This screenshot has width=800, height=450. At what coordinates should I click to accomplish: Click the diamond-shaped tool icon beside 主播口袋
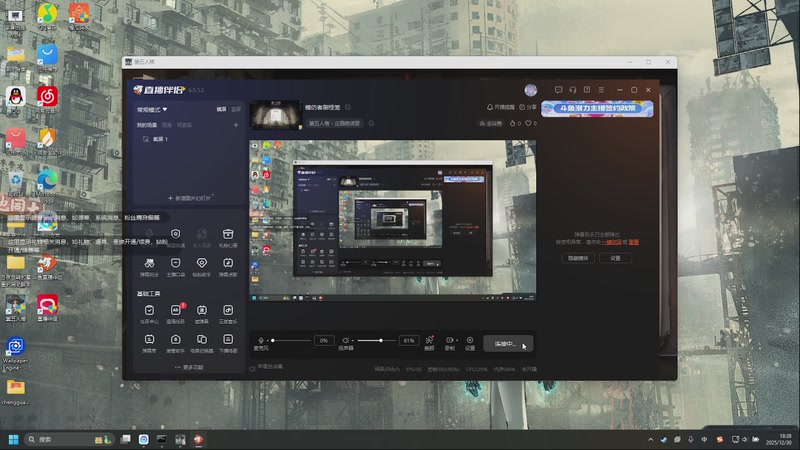(x=202, y=263)
